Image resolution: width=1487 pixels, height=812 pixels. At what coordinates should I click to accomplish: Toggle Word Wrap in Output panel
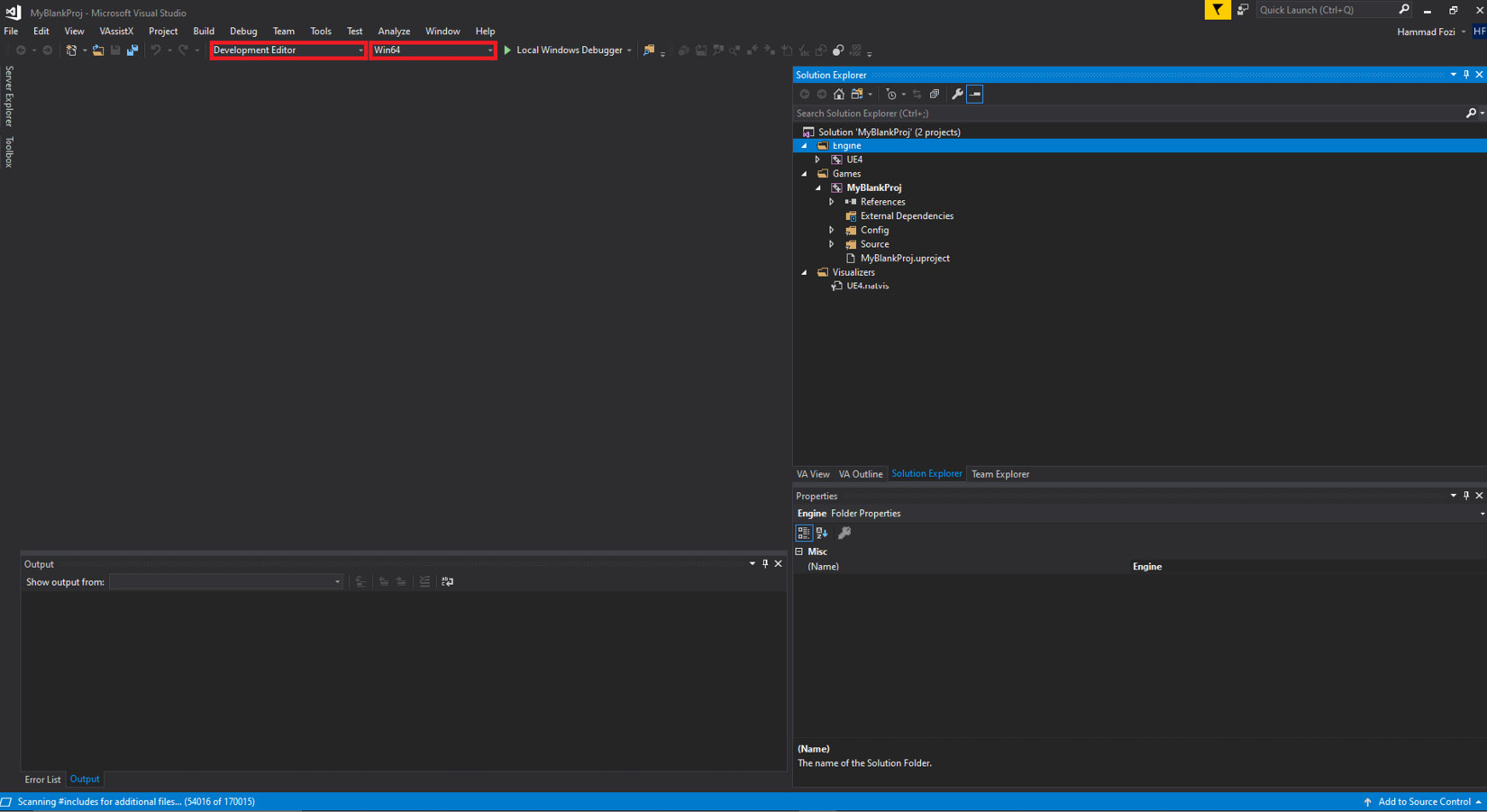tap(448, 582)
